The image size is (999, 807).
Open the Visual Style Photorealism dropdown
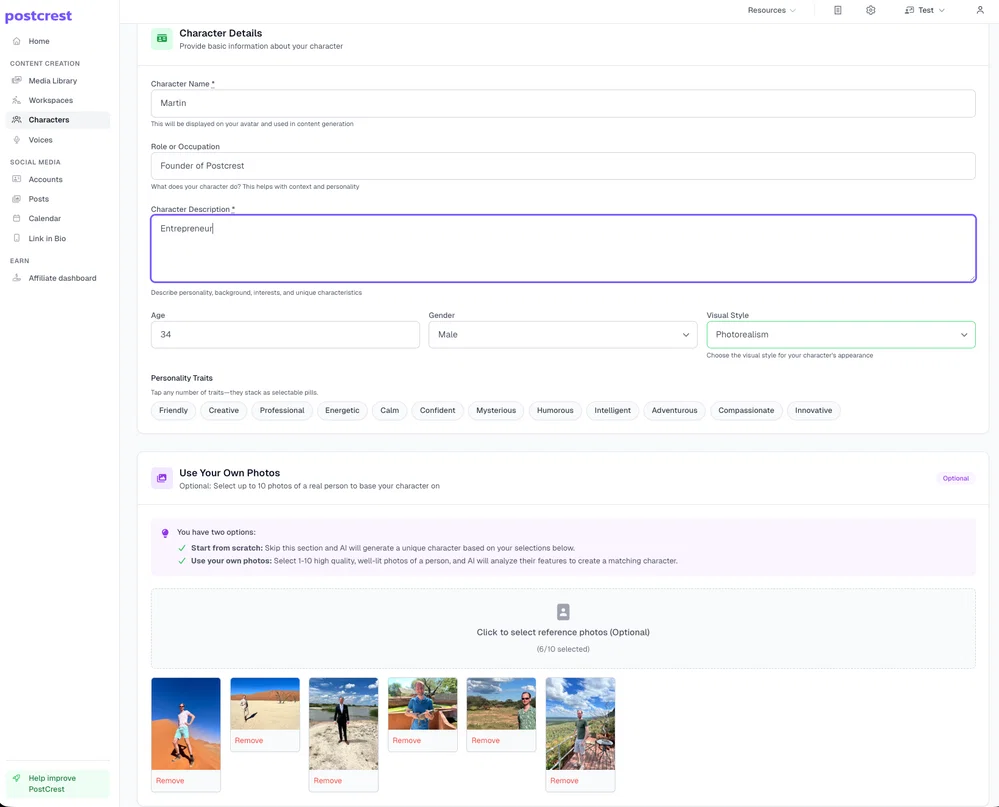840,334
